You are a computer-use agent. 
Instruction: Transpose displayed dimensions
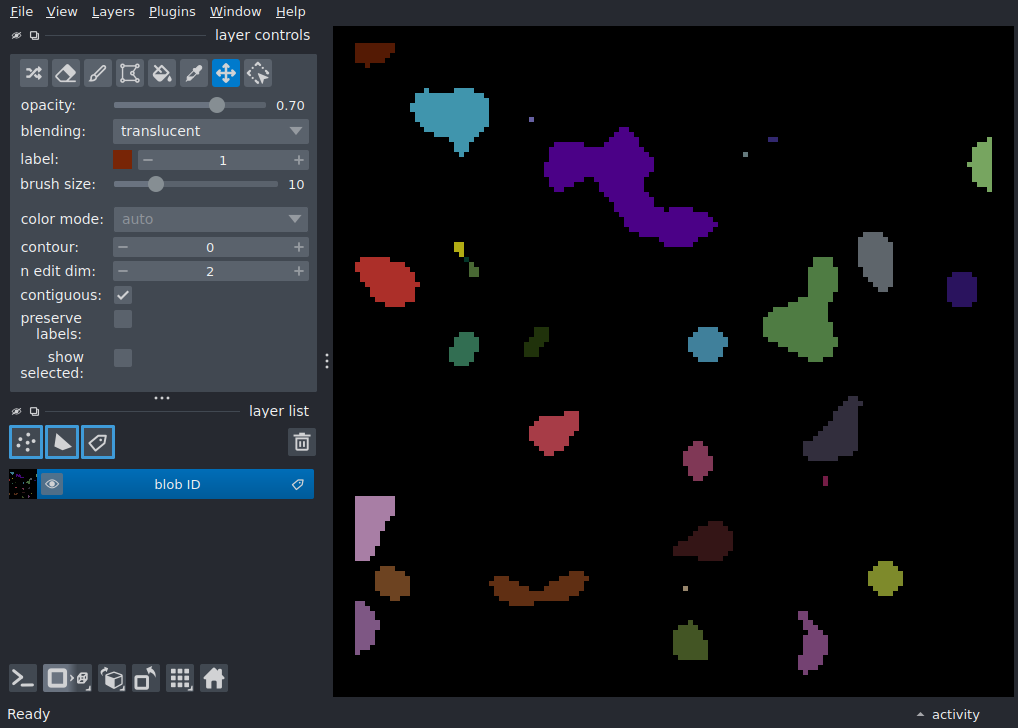(145, 679)
